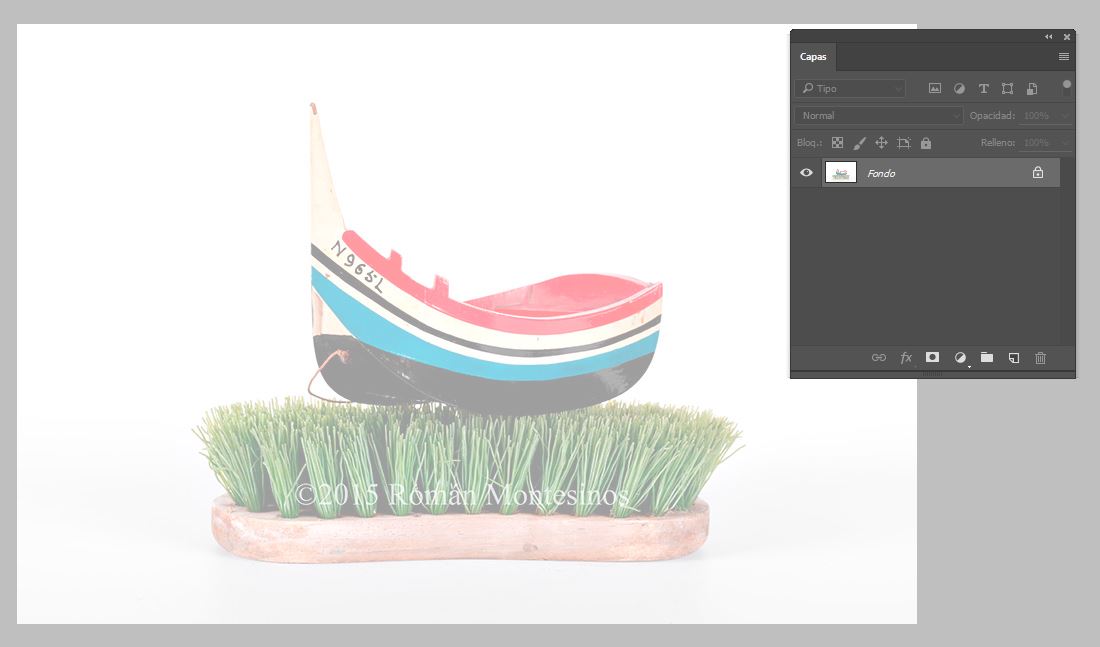
Task: Filter layers by shape layer type
Action: coord(1007,89)
